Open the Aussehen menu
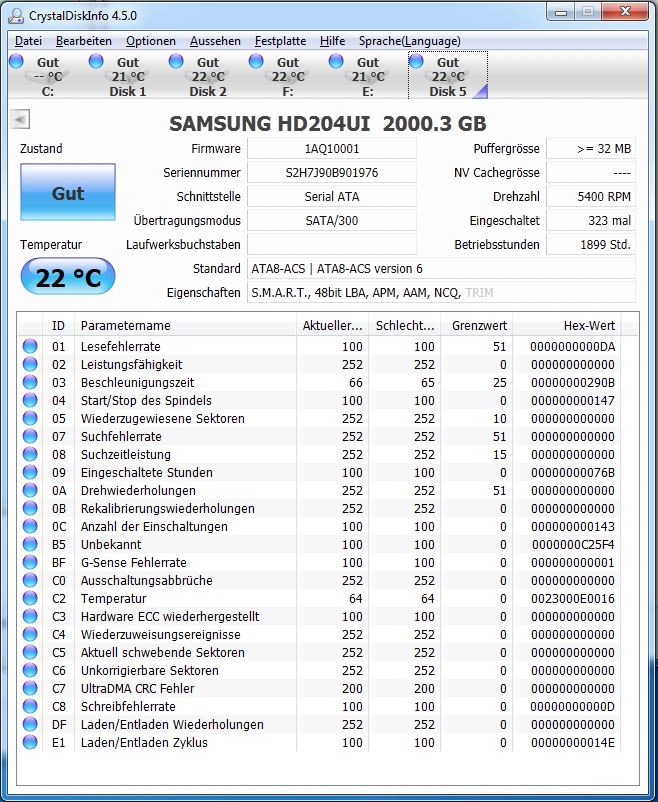The image size is (658, 802). (215, 41)
